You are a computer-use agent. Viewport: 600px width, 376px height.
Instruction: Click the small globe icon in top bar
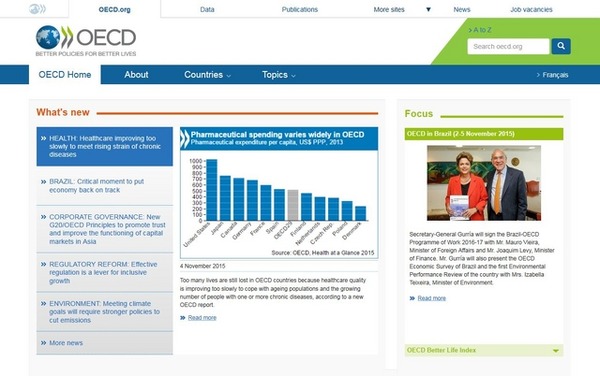coord(37,9)
